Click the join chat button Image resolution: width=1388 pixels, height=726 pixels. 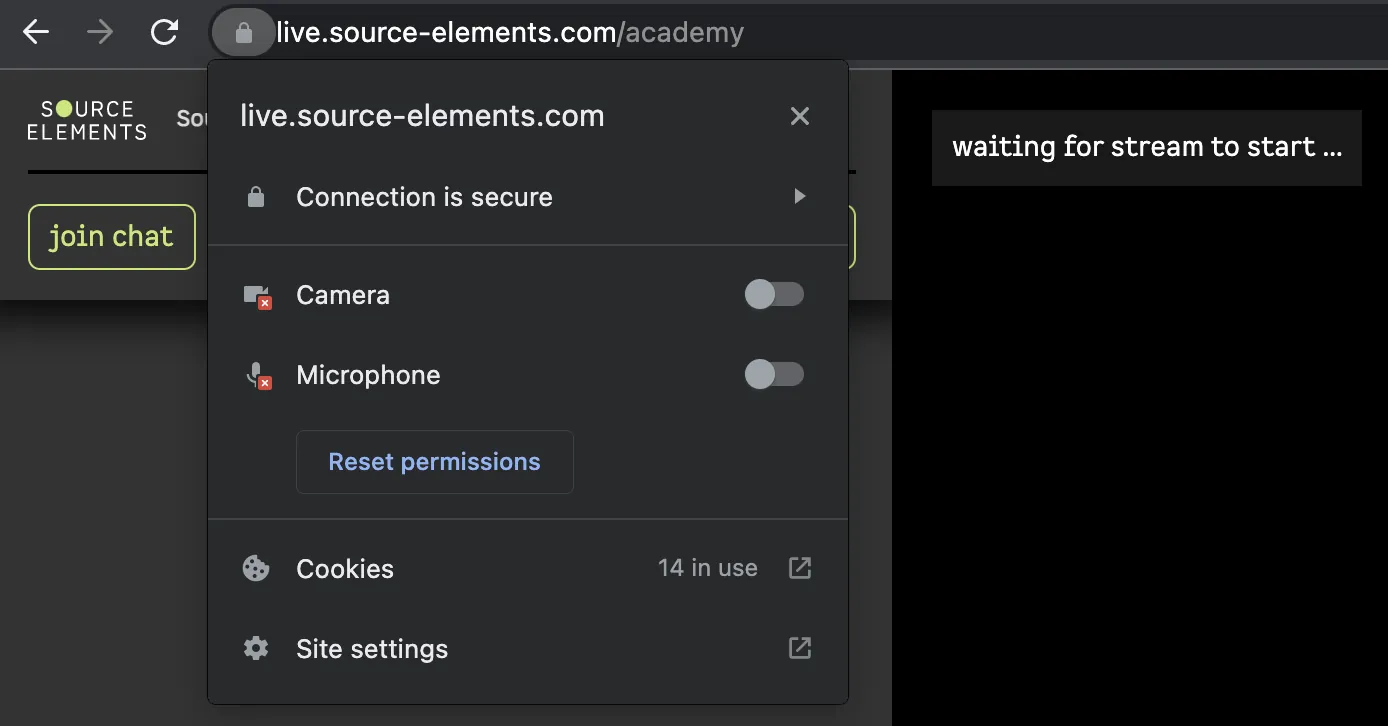point(112,237)
